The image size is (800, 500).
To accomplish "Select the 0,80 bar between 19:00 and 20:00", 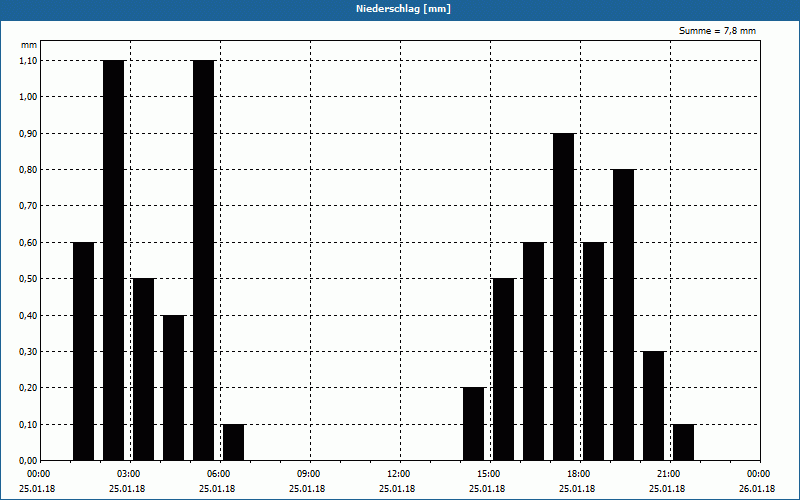I will coord(623,315).
